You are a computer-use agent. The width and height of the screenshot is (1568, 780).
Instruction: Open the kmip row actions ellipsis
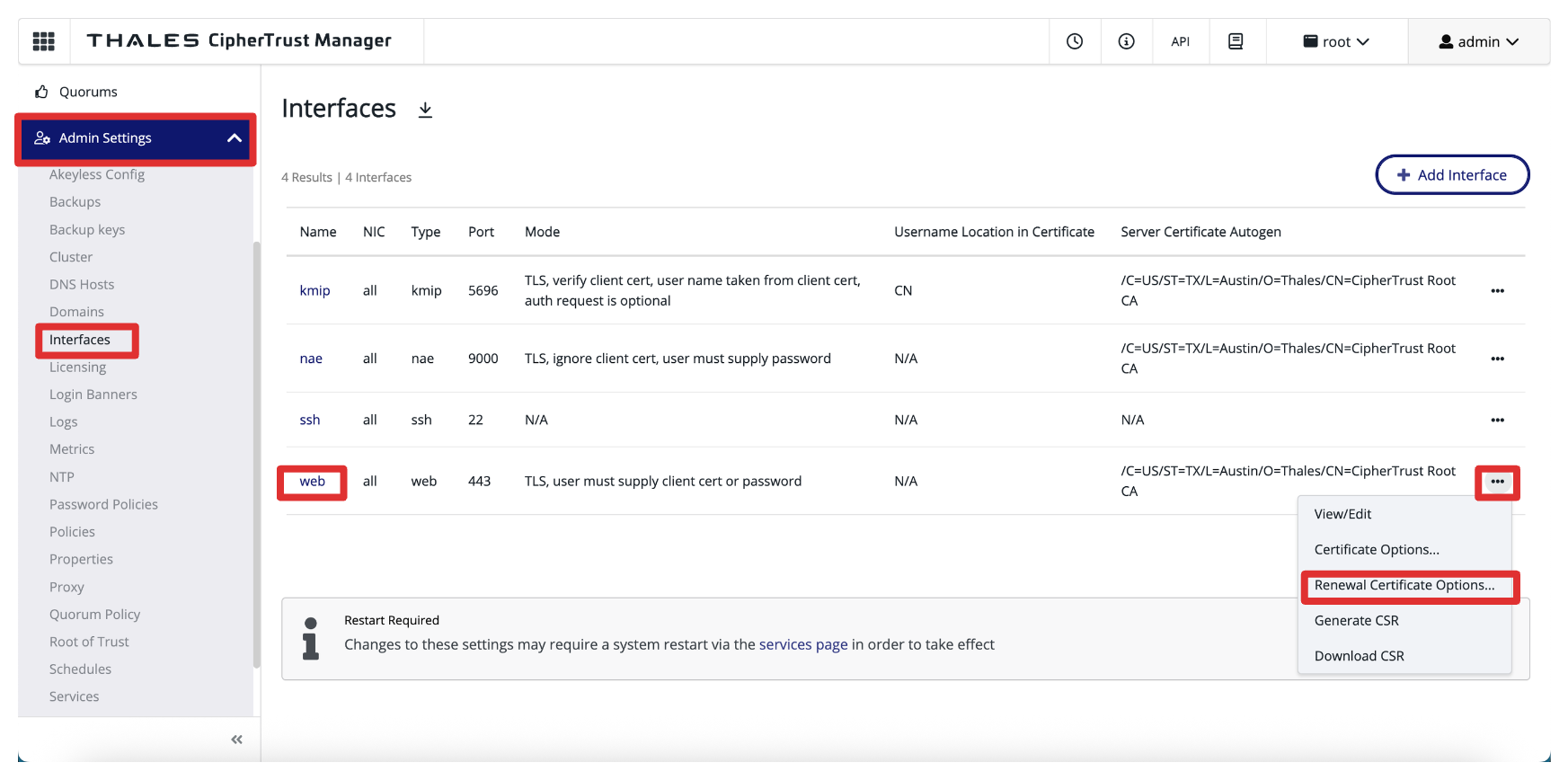click(1497, 290)
